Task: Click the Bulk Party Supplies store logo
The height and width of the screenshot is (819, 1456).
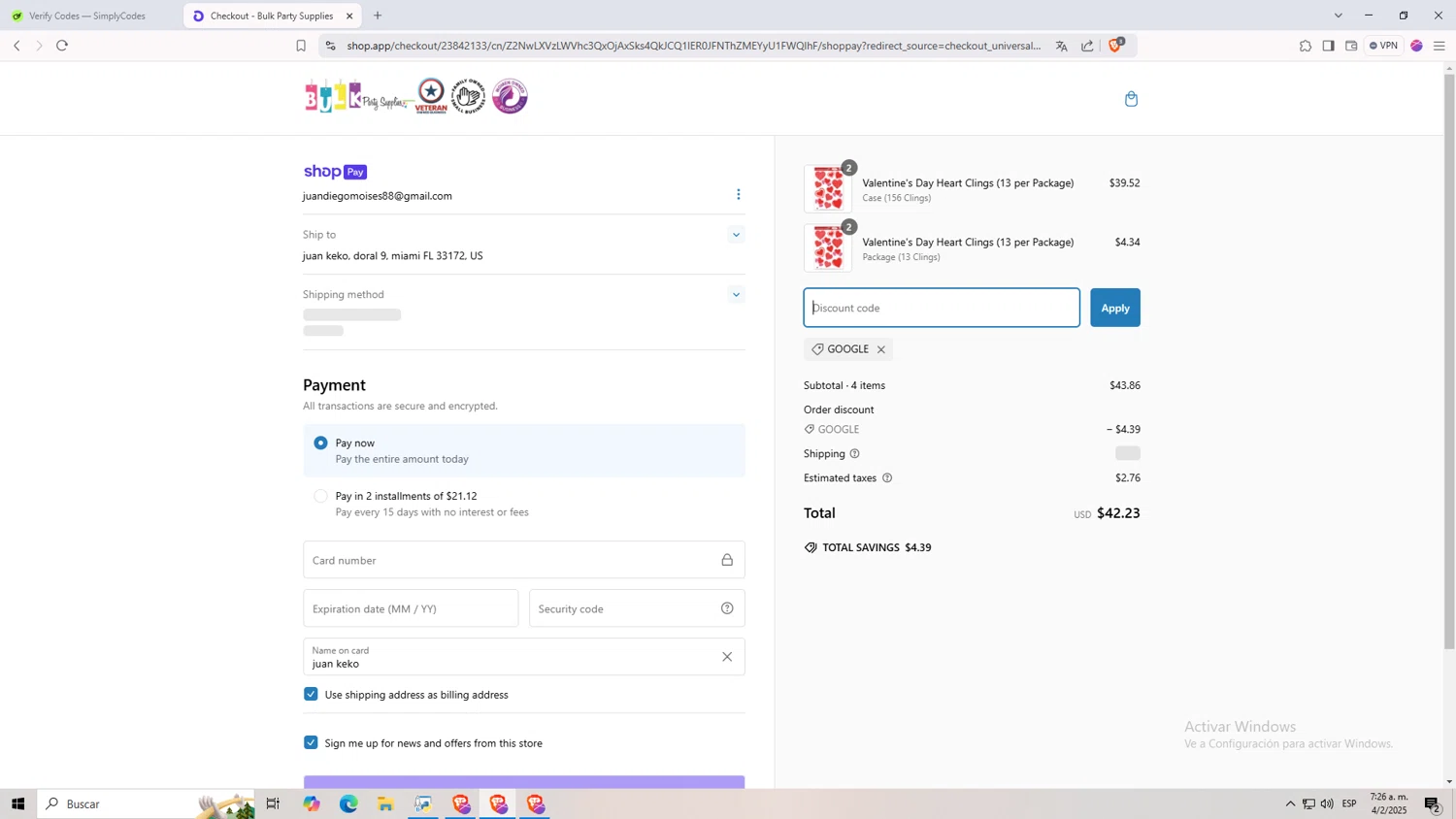Action: click(x=416, y=96)
